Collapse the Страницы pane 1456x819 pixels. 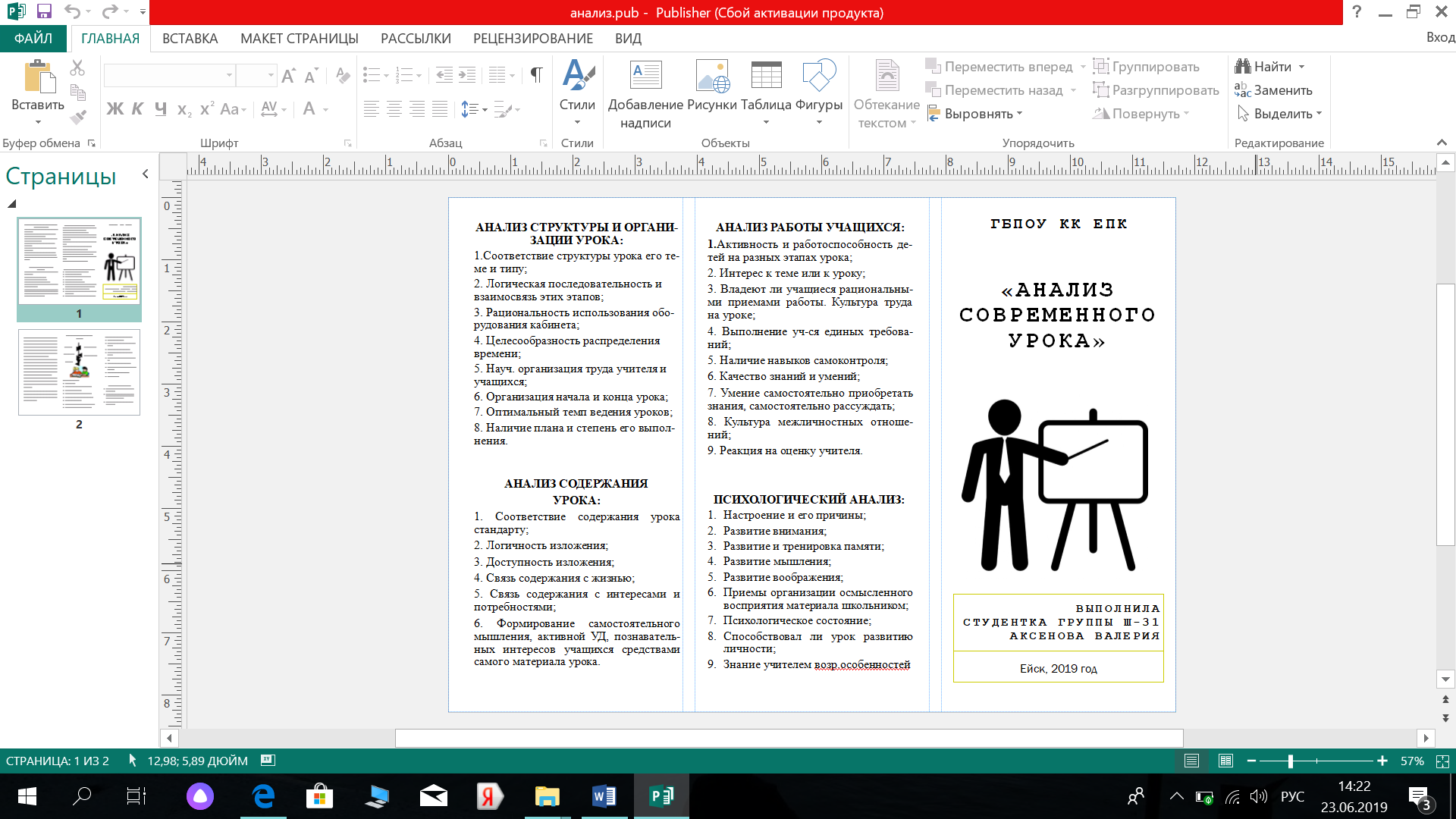coord(146,174)
